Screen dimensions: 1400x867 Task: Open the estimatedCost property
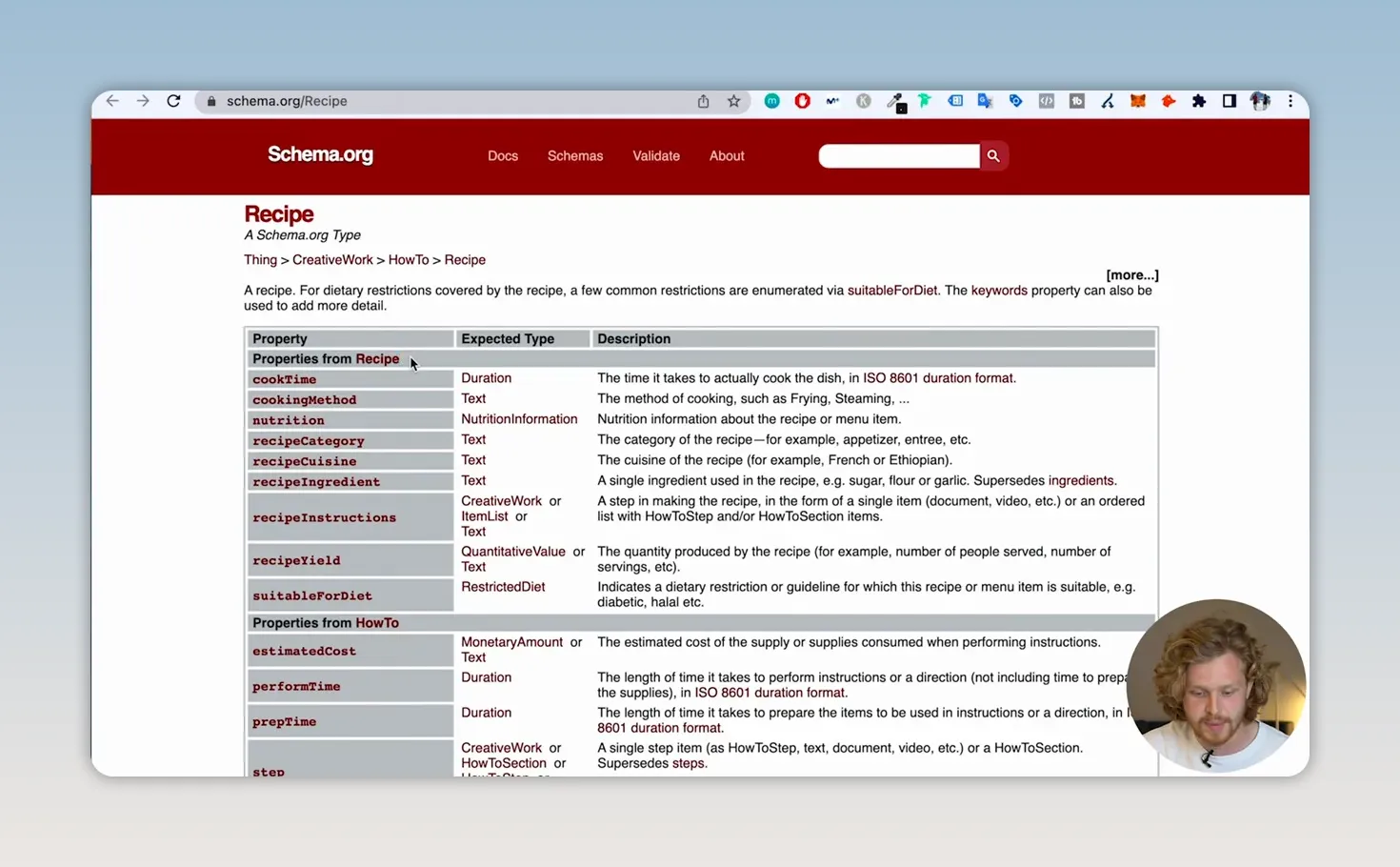pyautogui.click(x=304, y=651)
